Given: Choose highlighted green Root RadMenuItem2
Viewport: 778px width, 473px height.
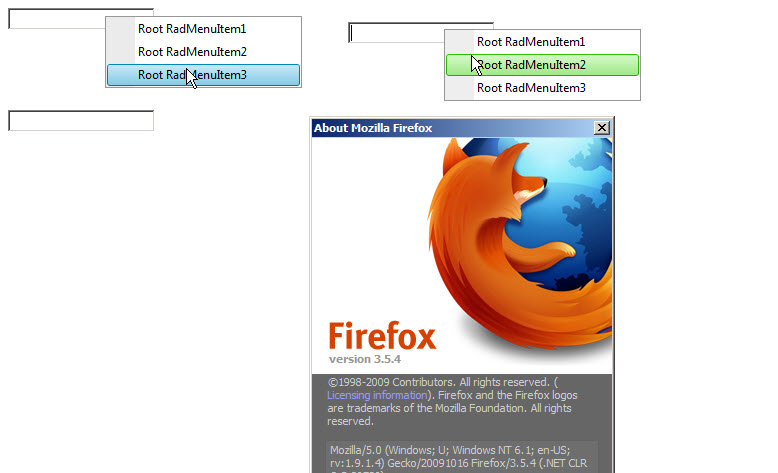Looking at the screenshot, I should (542, 65).
